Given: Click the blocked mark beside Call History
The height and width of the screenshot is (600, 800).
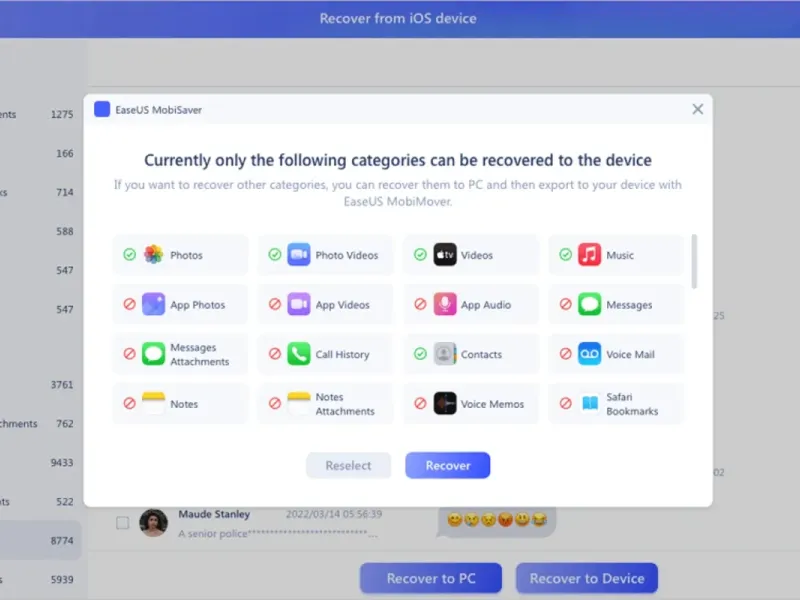Looking at the screenshot, I should tap(275, 354).
